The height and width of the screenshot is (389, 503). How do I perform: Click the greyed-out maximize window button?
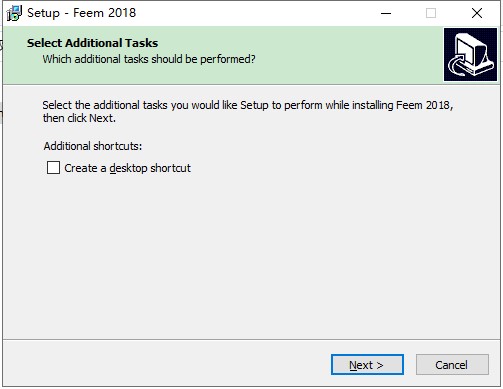(431, 13)
